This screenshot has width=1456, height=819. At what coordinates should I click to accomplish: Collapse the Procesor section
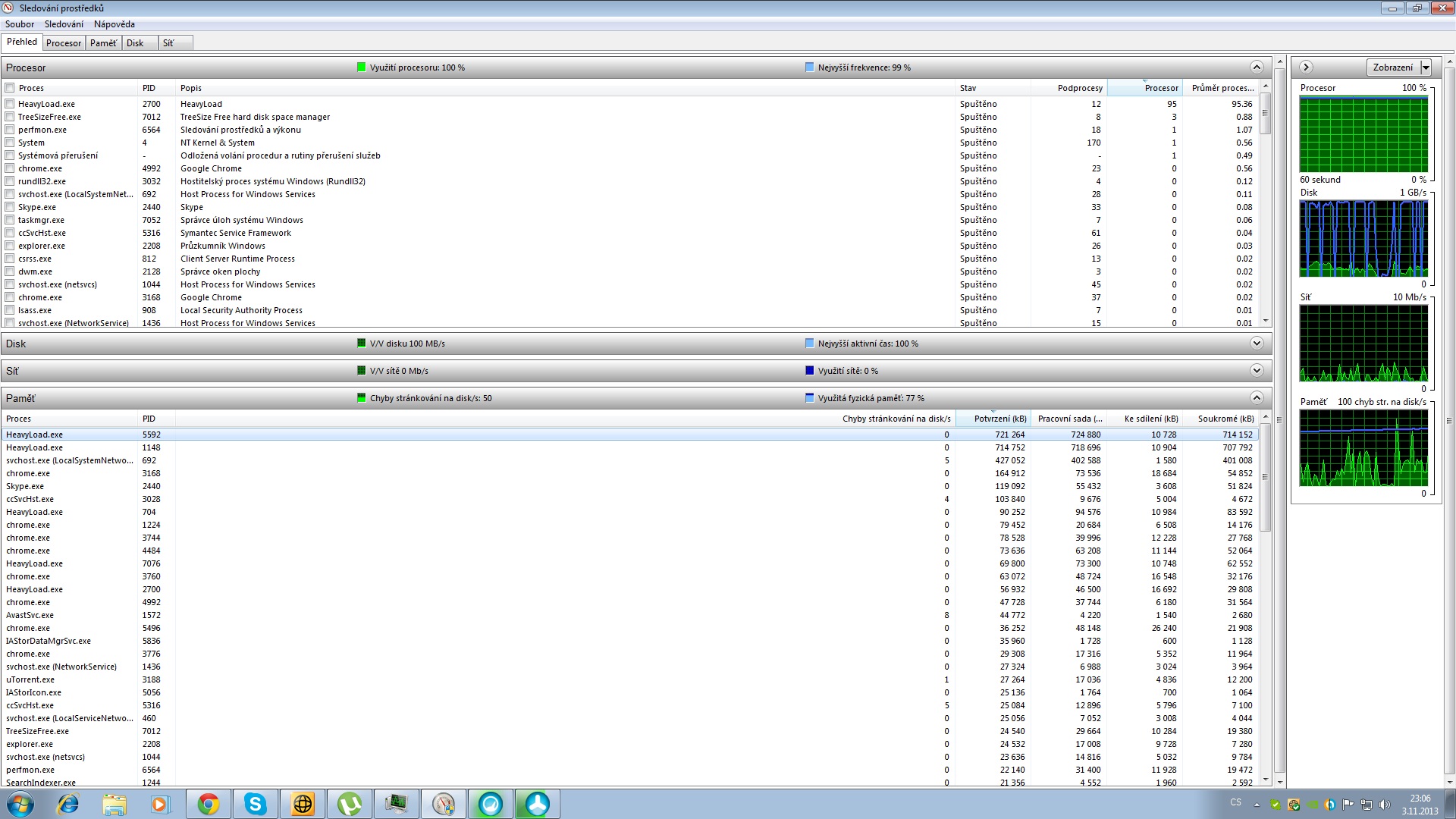[1257, 67]
